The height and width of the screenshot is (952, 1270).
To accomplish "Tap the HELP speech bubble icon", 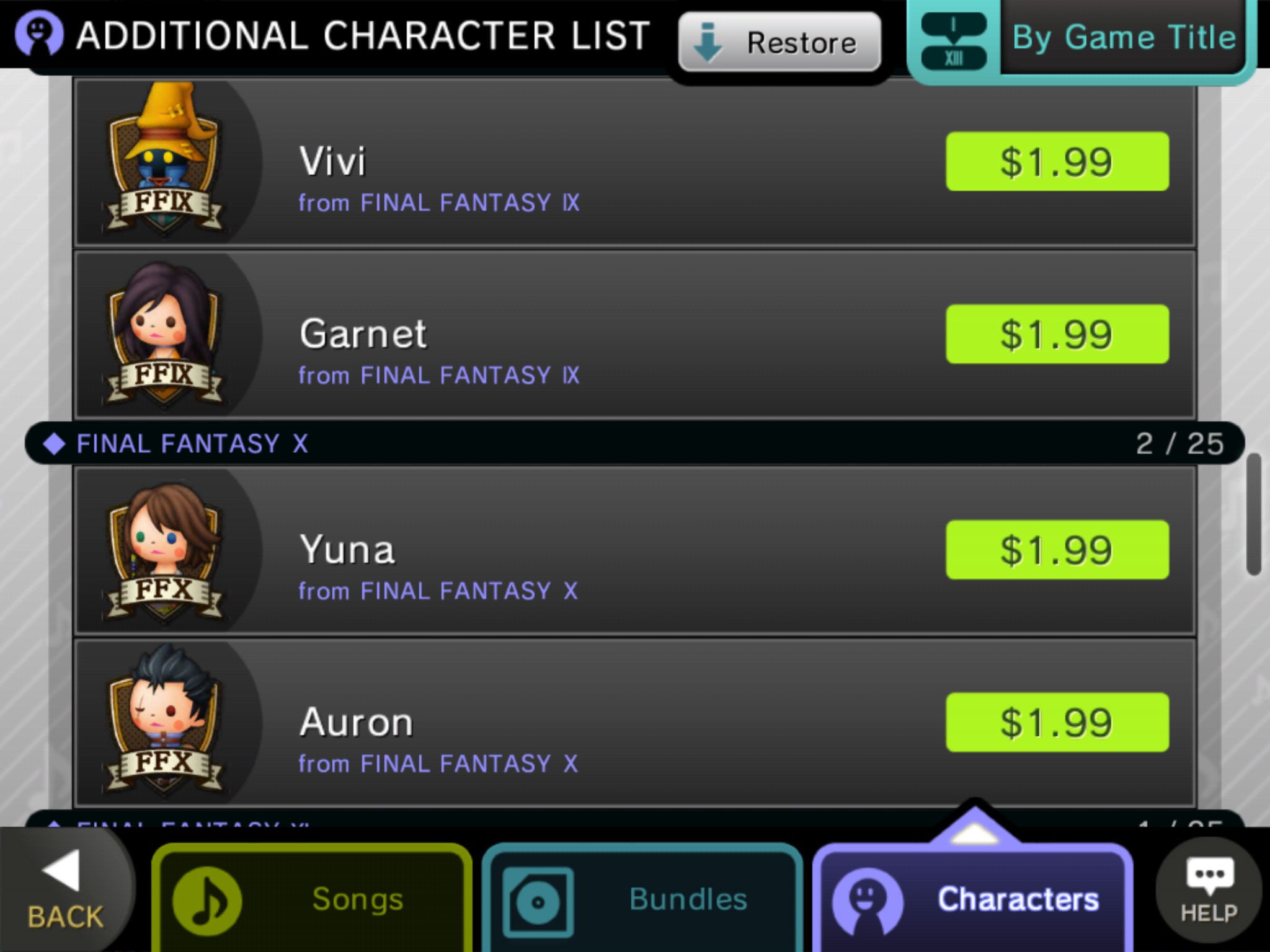I will pyautogui.click(x=1209, y=890).
